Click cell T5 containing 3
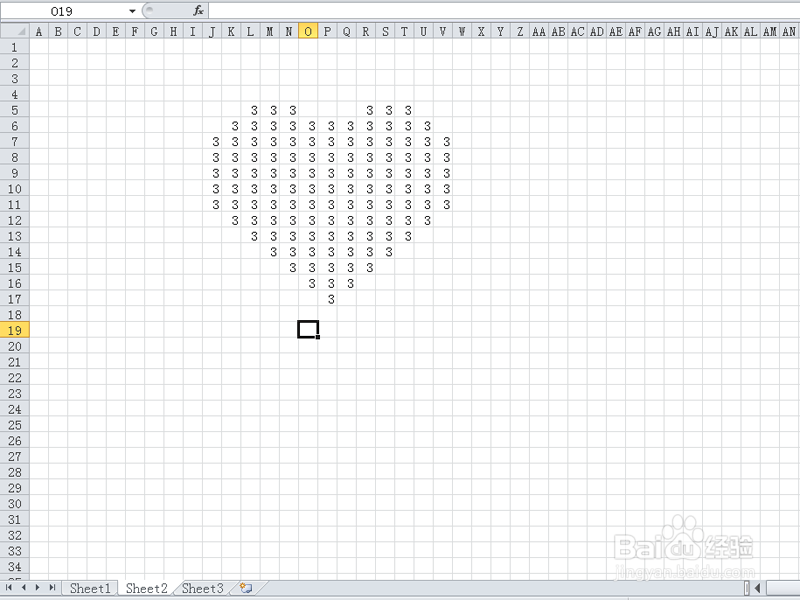Screen dimensions: 800x600 click(x=405, y=110)
